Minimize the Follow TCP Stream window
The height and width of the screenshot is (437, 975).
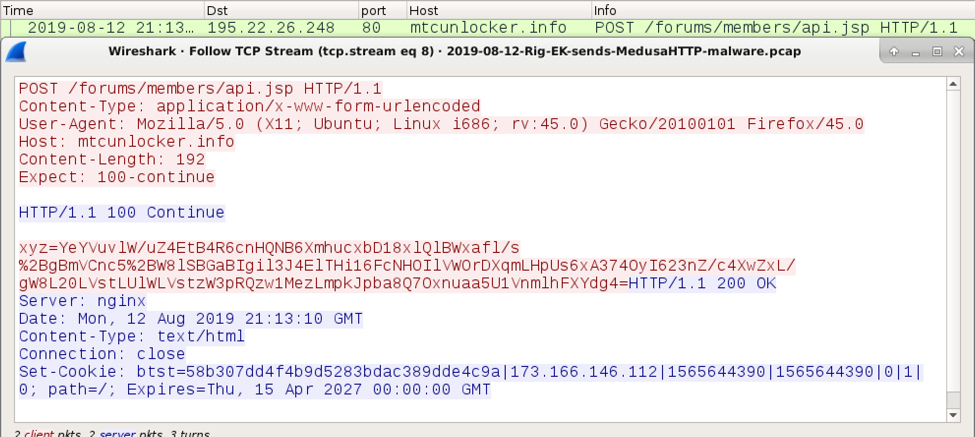(x=916, y=52)
